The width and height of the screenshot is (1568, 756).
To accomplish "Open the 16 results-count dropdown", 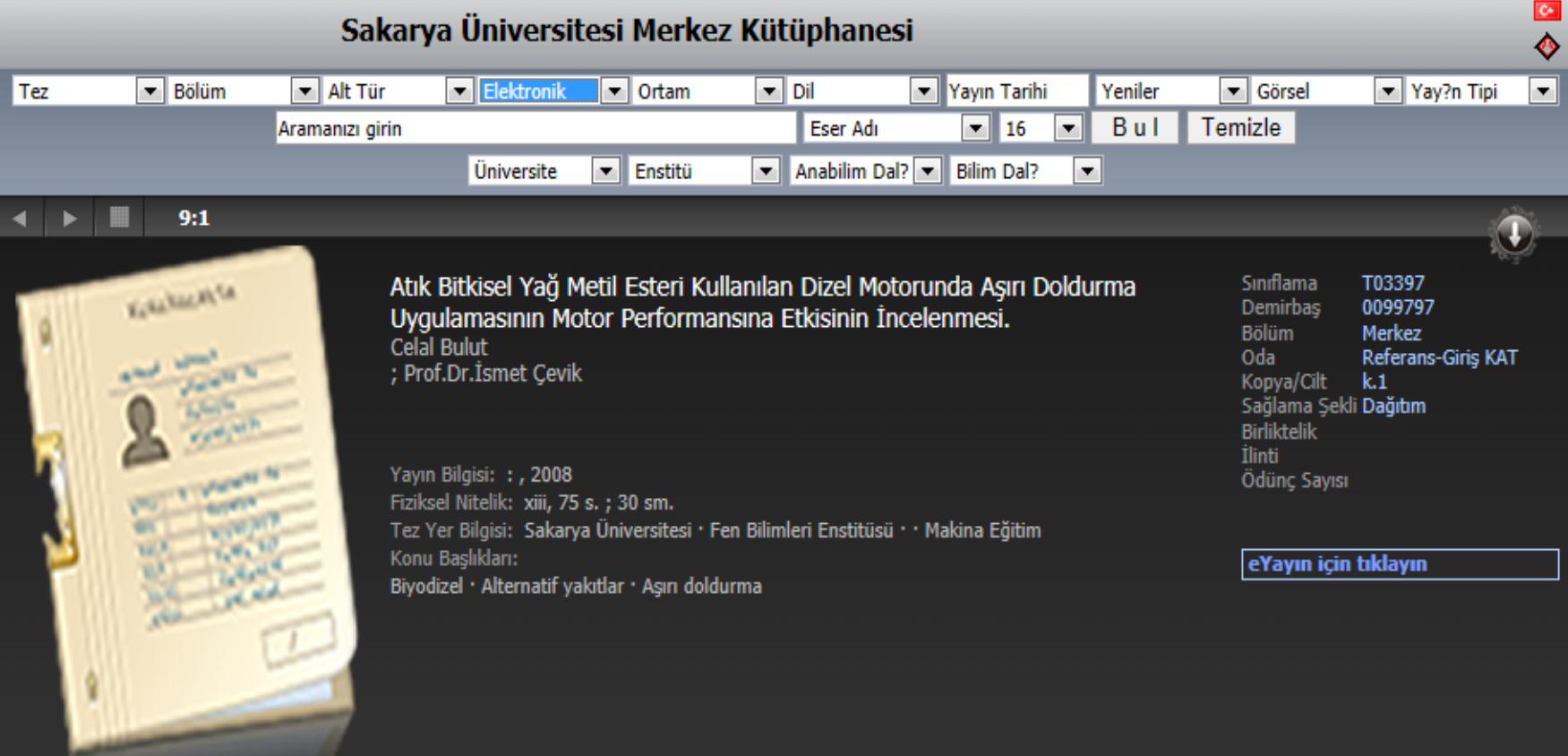I will click(x=1041, y=128).
